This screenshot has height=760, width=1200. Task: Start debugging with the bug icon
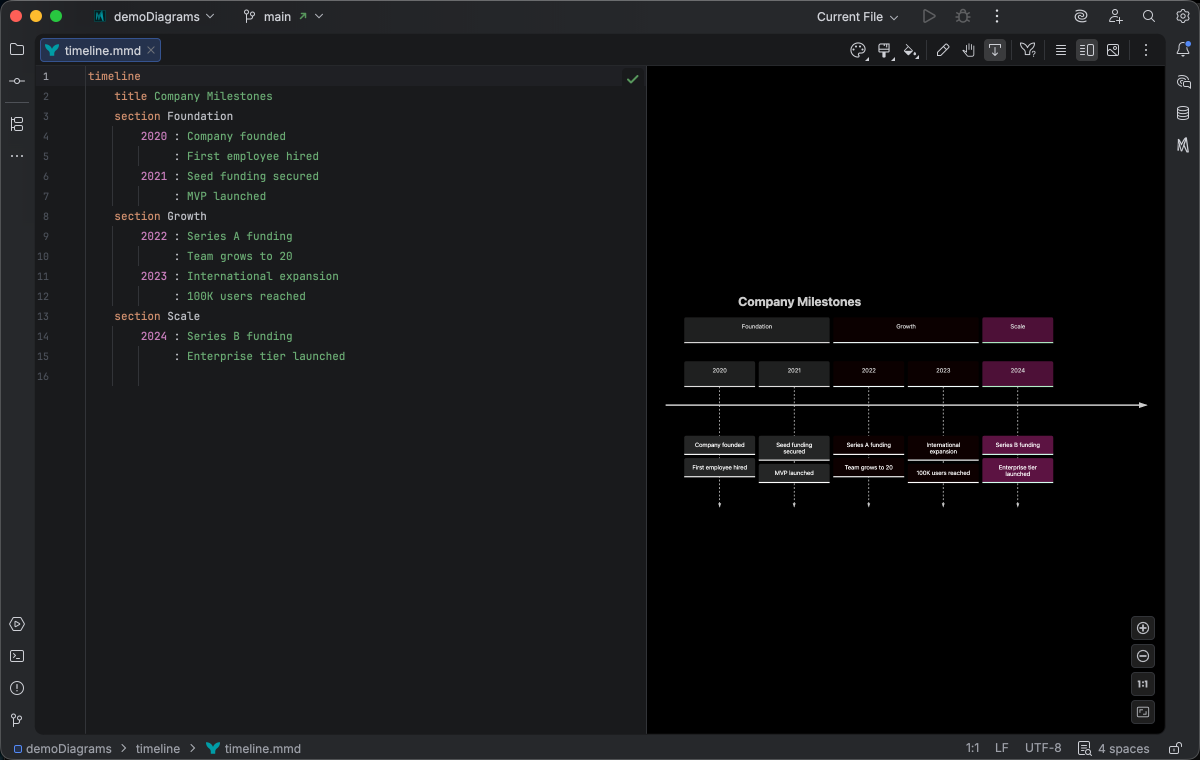[x=963, y=16]
